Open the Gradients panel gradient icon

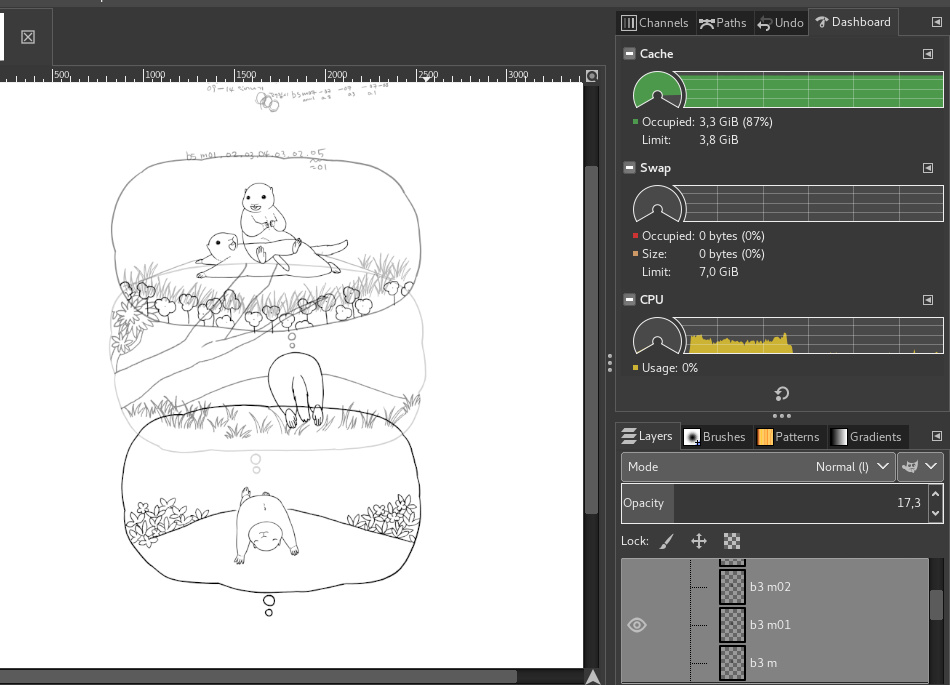coord(840,436)
